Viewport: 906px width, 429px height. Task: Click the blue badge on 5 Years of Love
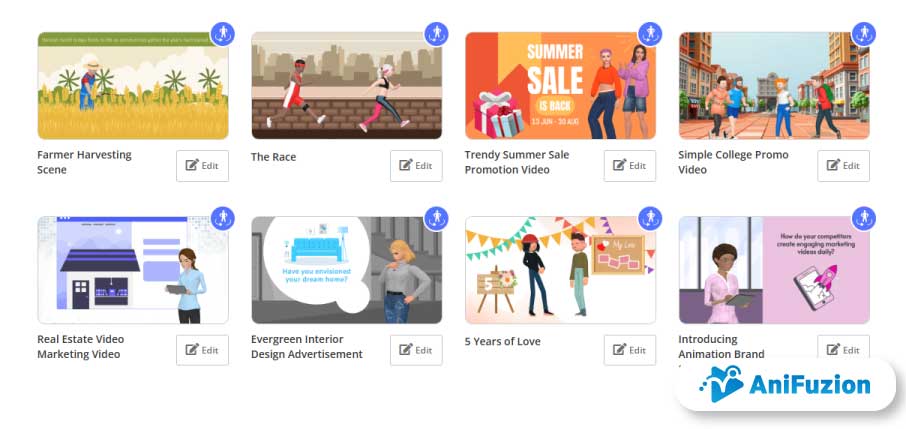pyautogui.click(x=650, y=219)
